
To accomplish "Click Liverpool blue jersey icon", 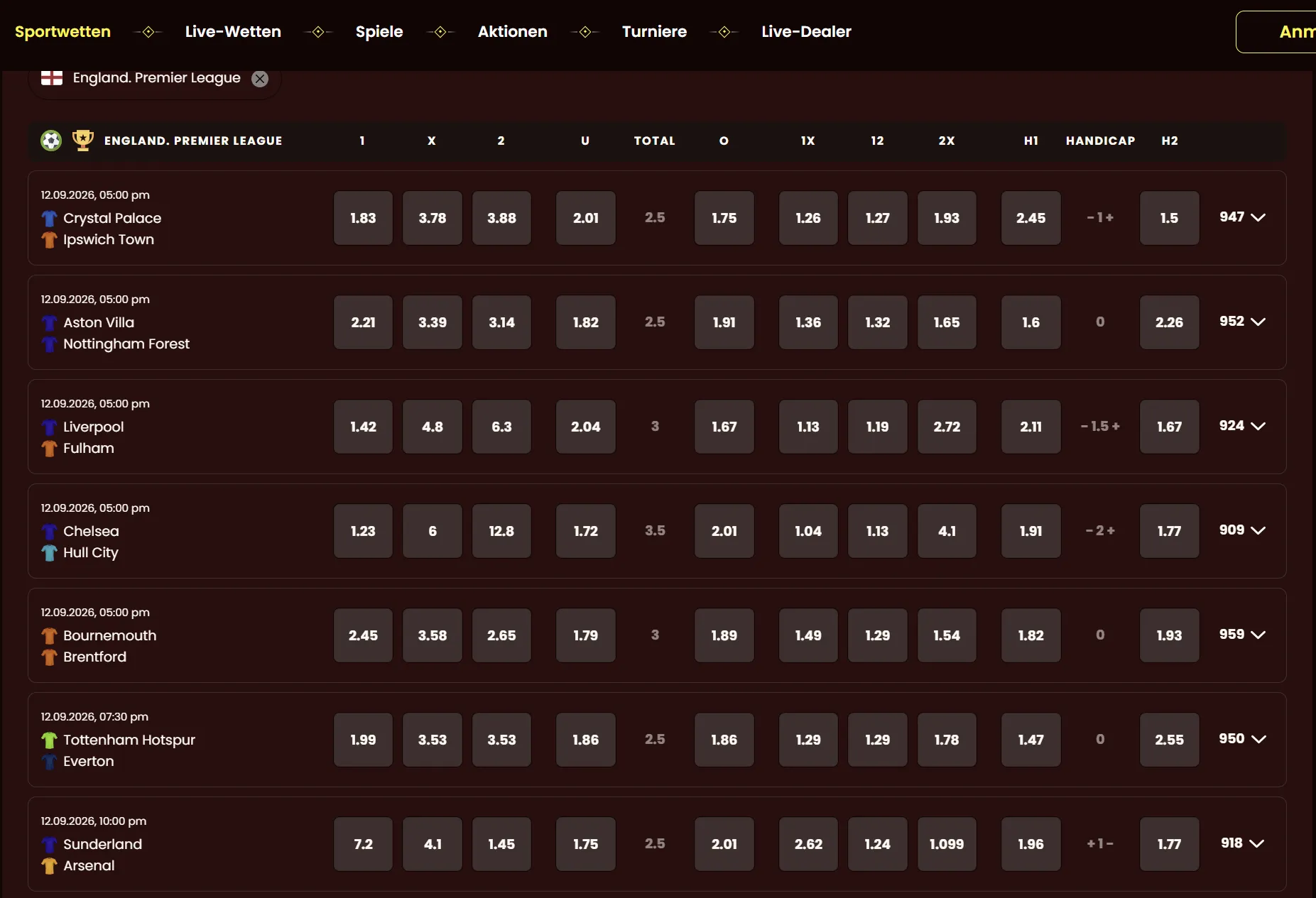I will pos(49,427).
